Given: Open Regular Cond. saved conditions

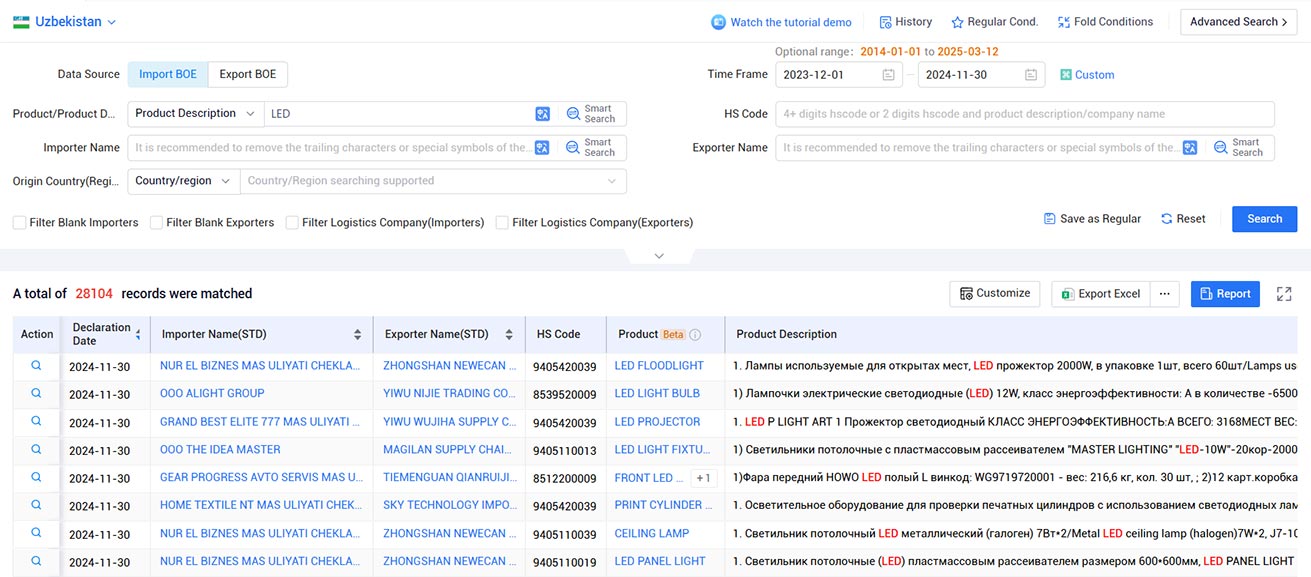Looking at the screenshot, I should 994,22.
